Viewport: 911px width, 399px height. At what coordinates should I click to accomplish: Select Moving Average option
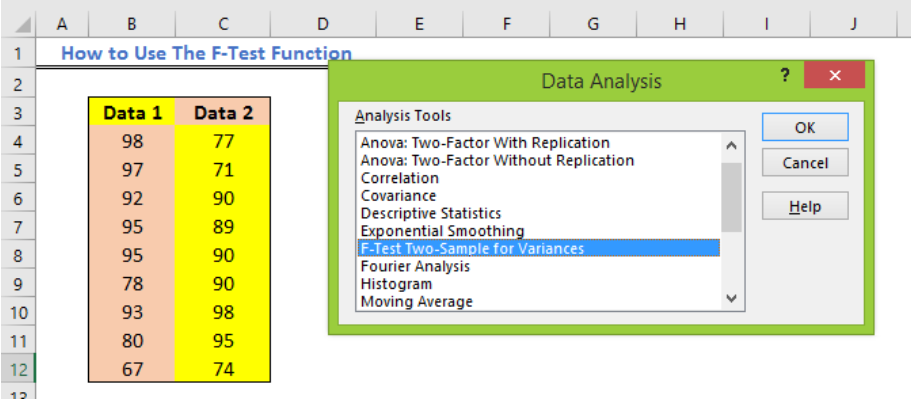417,301
